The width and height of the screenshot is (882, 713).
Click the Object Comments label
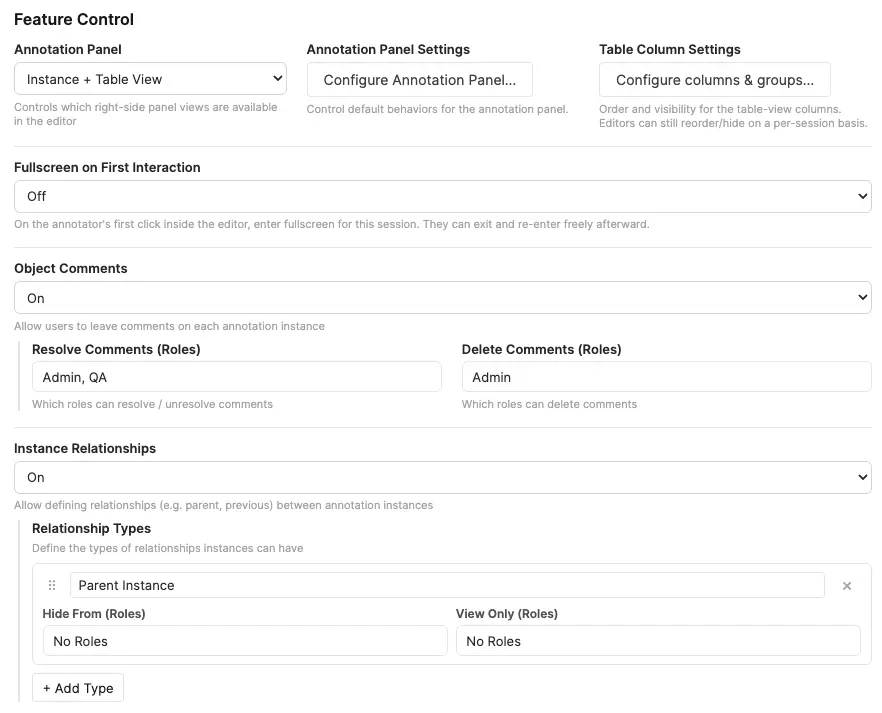71,268
